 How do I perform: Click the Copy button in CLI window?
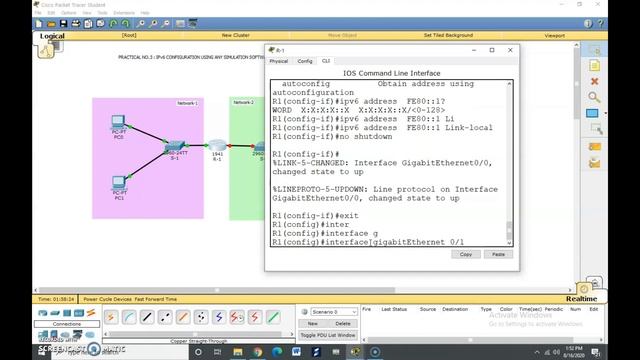click(x=466, y=254)
